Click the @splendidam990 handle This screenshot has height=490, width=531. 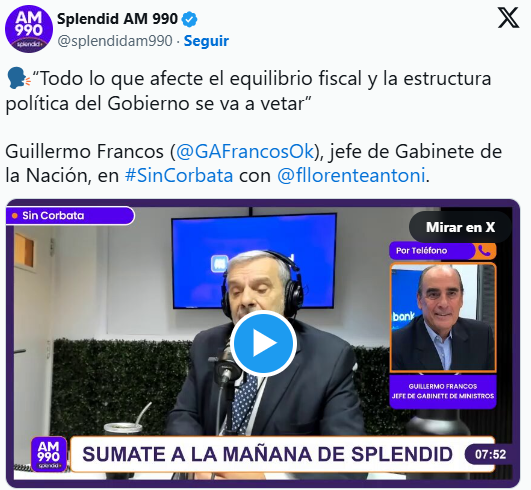(115, 41)
